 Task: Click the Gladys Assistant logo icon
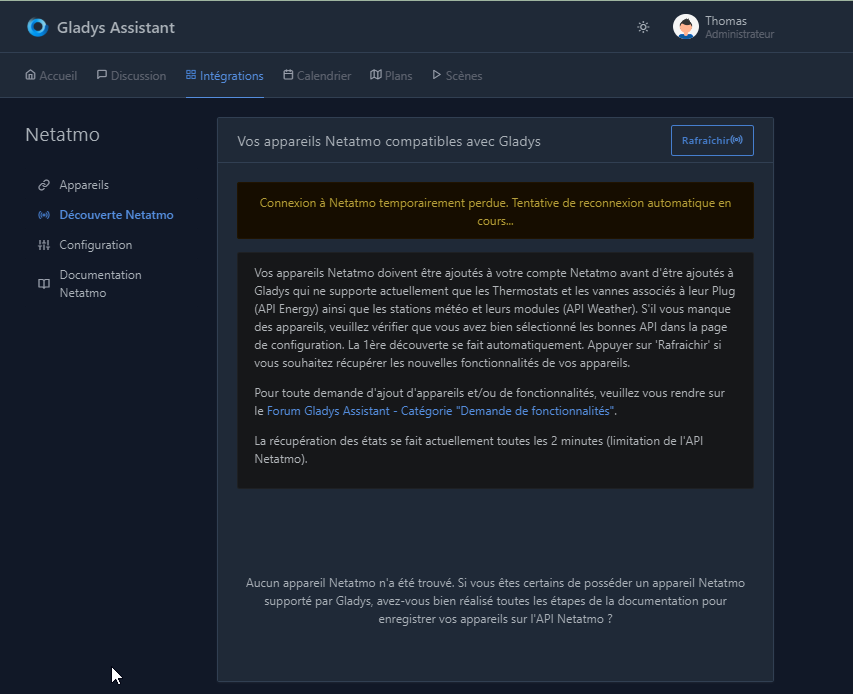38,27
